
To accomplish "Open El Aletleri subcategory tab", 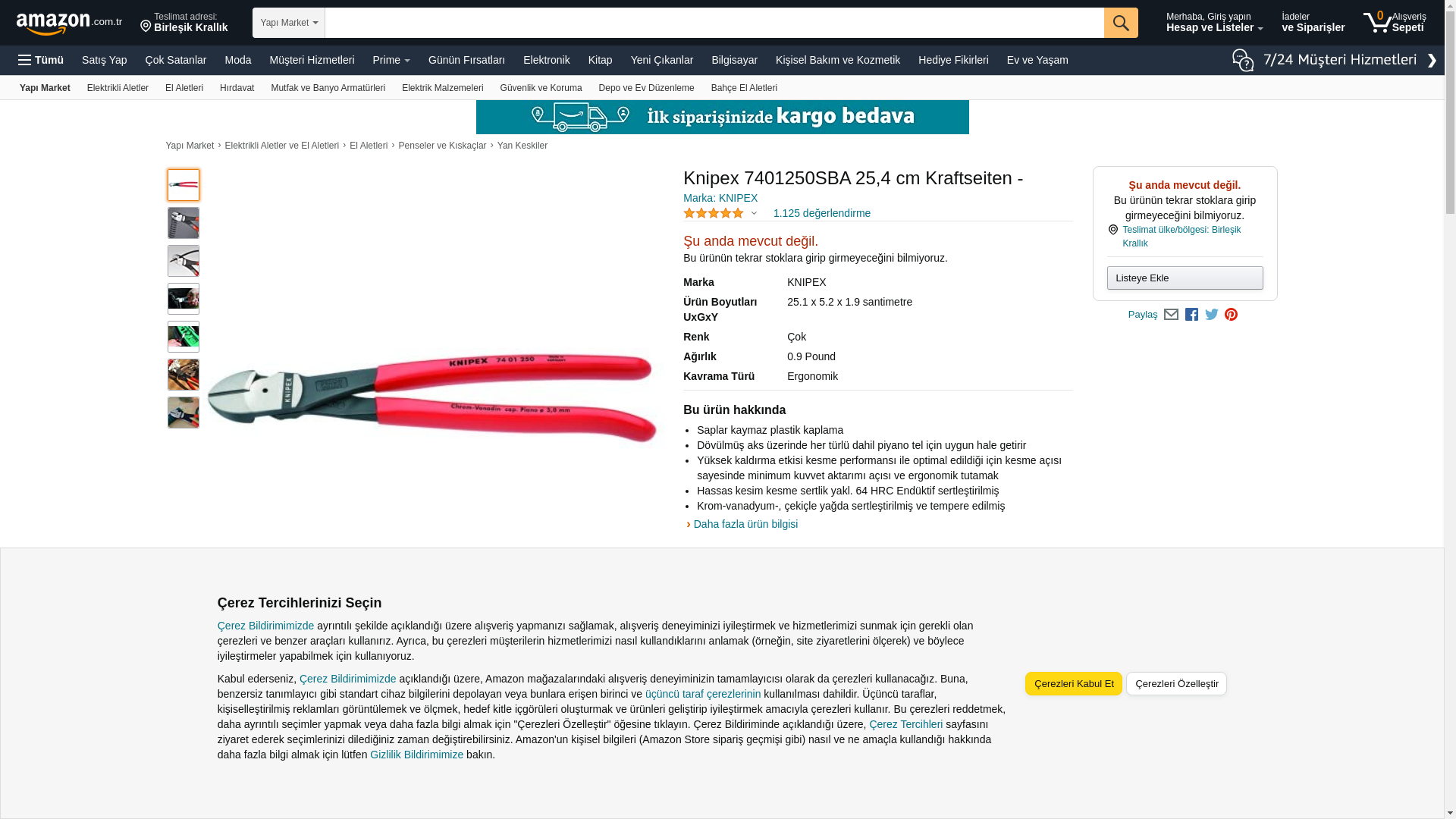I will click(x=184, y=88).
